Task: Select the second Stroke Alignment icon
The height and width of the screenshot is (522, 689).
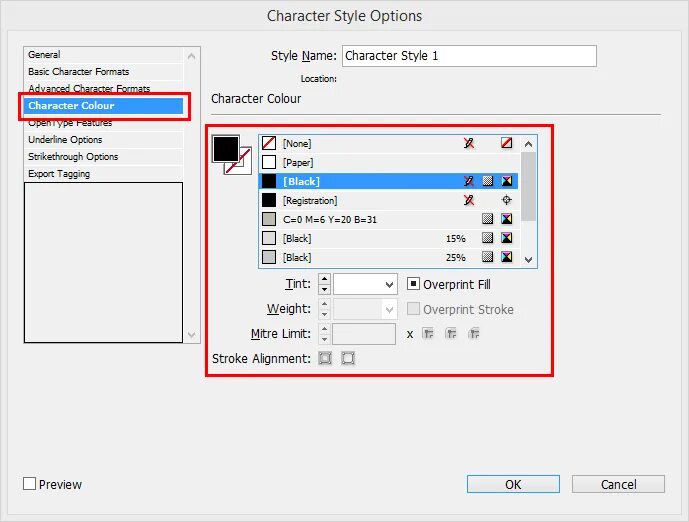Action: point(348,359)
